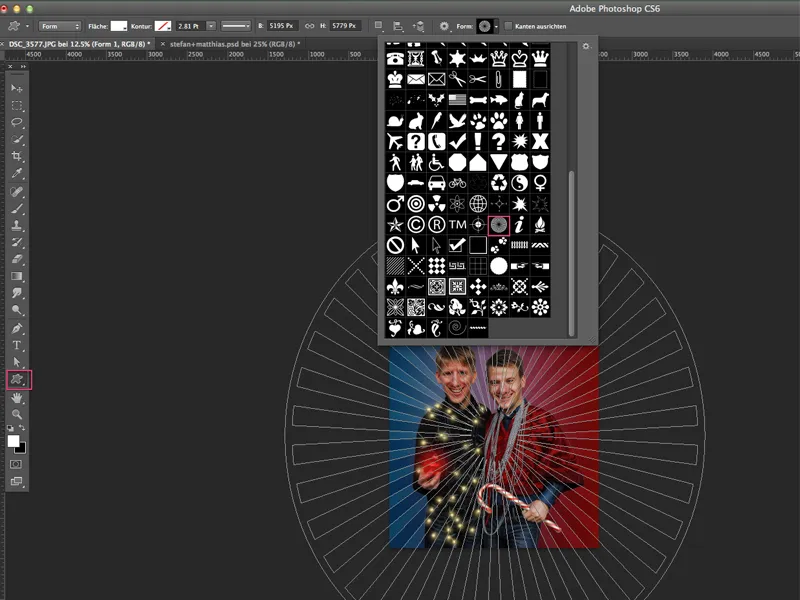
Task: Select the Rectangular Marquee tool
Action: 17,106
